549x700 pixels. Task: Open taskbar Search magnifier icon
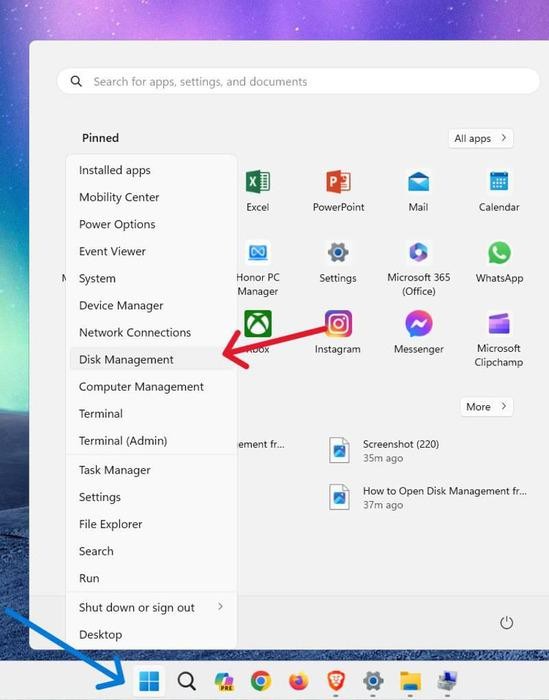pyautogui.click(x=187, y=681)
